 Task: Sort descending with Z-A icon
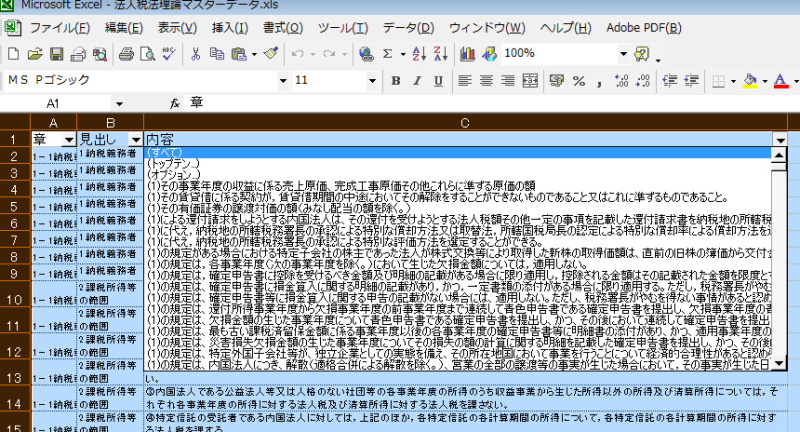click(x=440, y=54)
